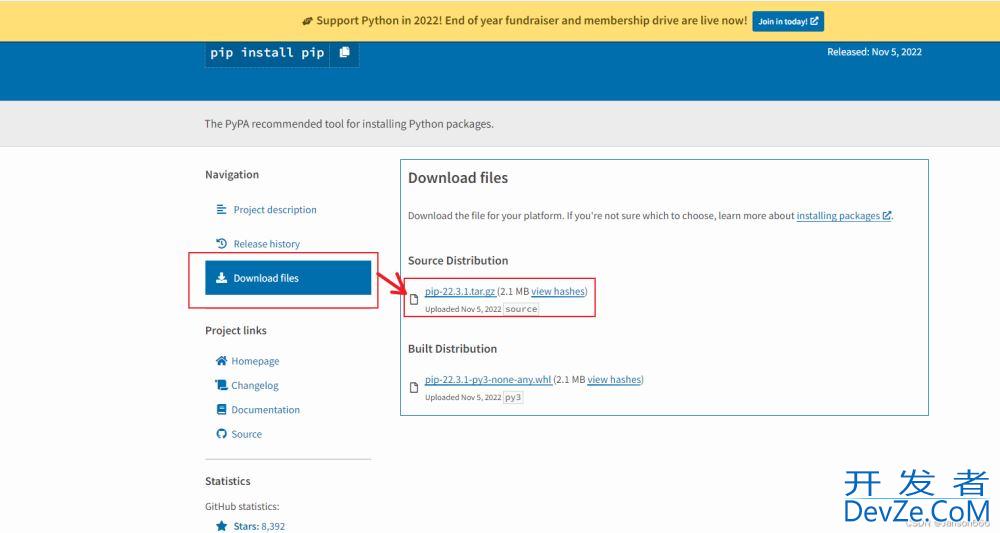Open the Changelog project link
Viewport: 1000px width, 533px height.
254,385
